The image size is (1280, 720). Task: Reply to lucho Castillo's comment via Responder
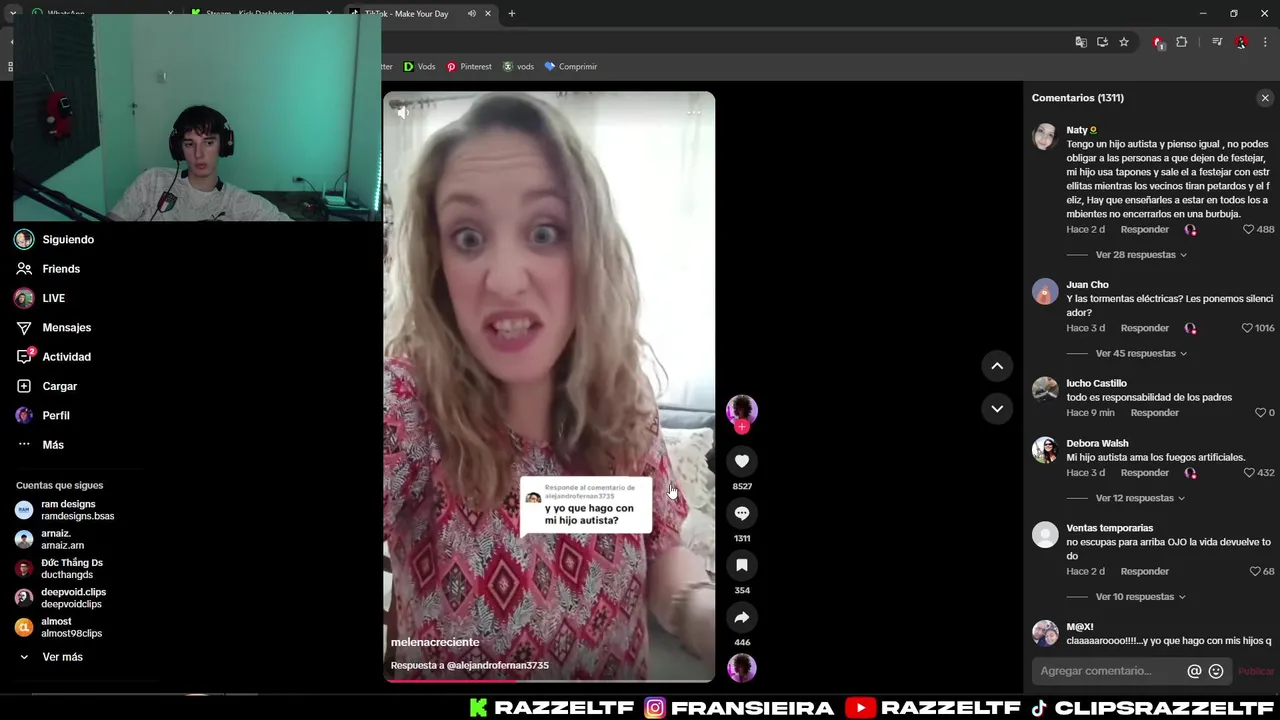(x=1155, y=412)
